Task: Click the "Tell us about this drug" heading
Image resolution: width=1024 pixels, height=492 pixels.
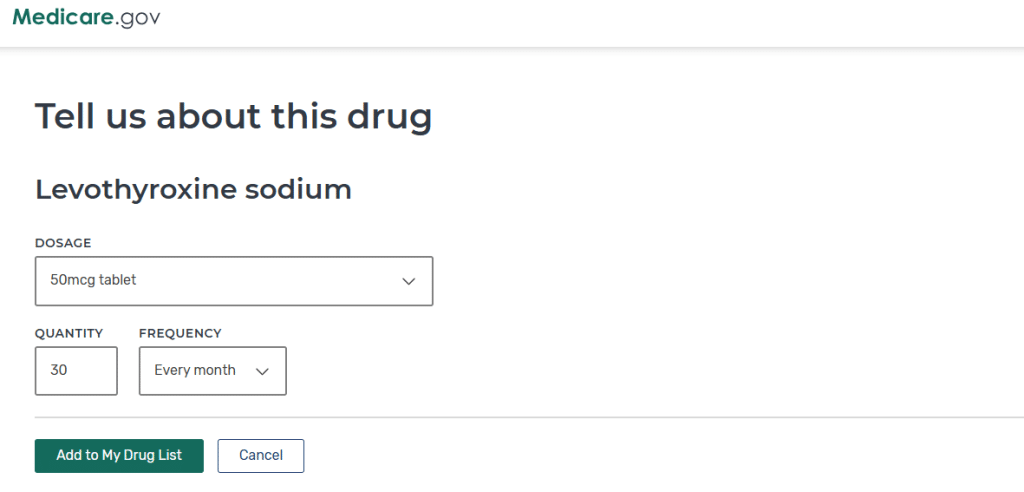Action: pyautogui.click(x=233, y=117)
